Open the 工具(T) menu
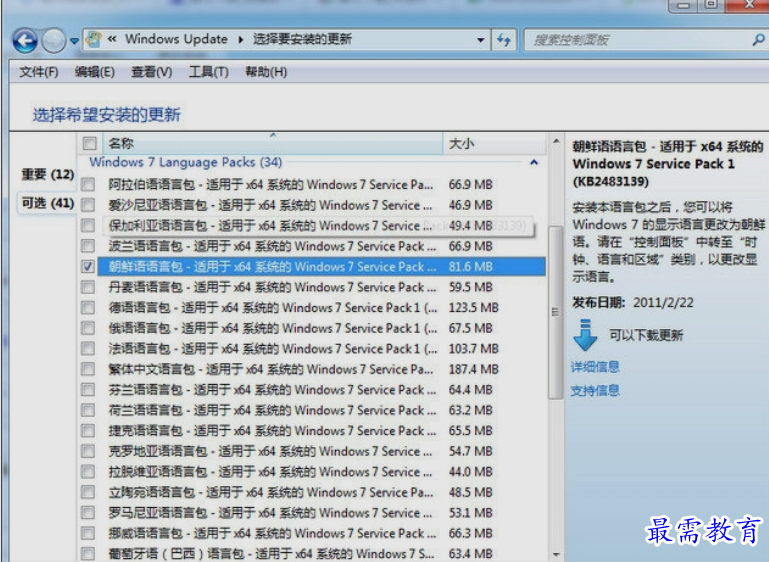This screenshot has width=769, height=562. (209, 72)
